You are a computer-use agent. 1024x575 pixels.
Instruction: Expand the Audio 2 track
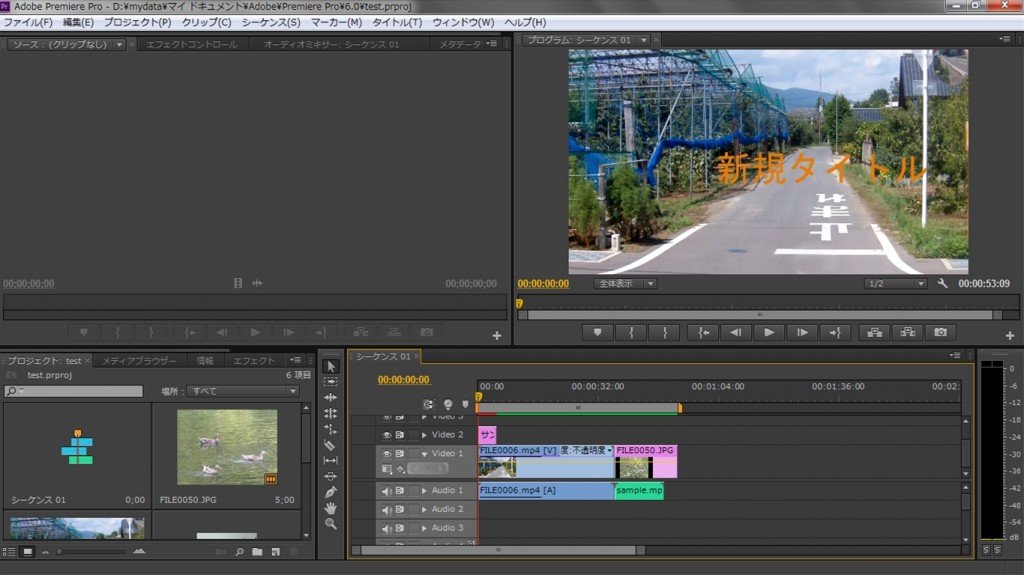[x=424, y=510]
